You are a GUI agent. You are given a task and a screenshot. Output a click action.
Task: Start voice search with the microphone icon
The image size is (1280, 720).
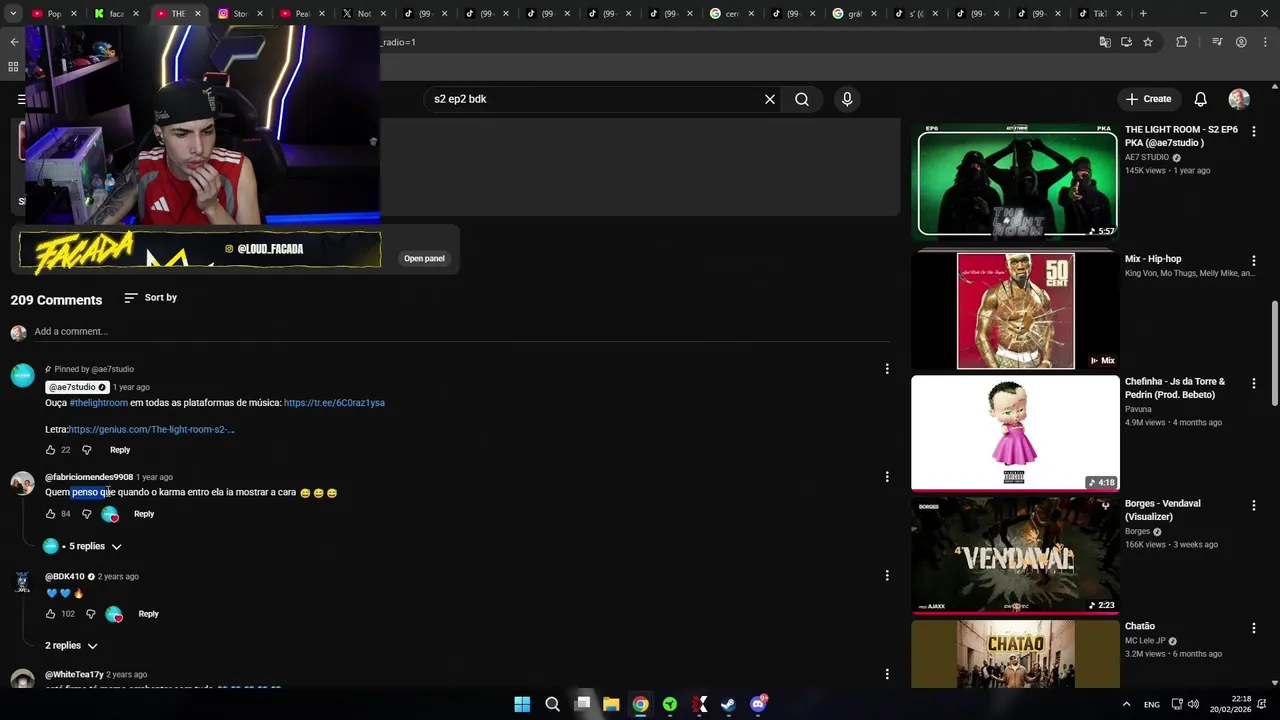[x=847, y=99]
